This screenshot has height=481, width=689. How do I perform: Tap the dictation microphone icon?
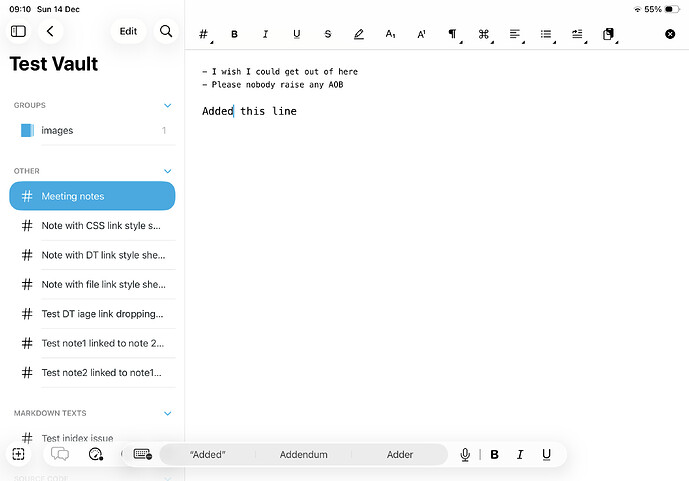click(465, 454)
